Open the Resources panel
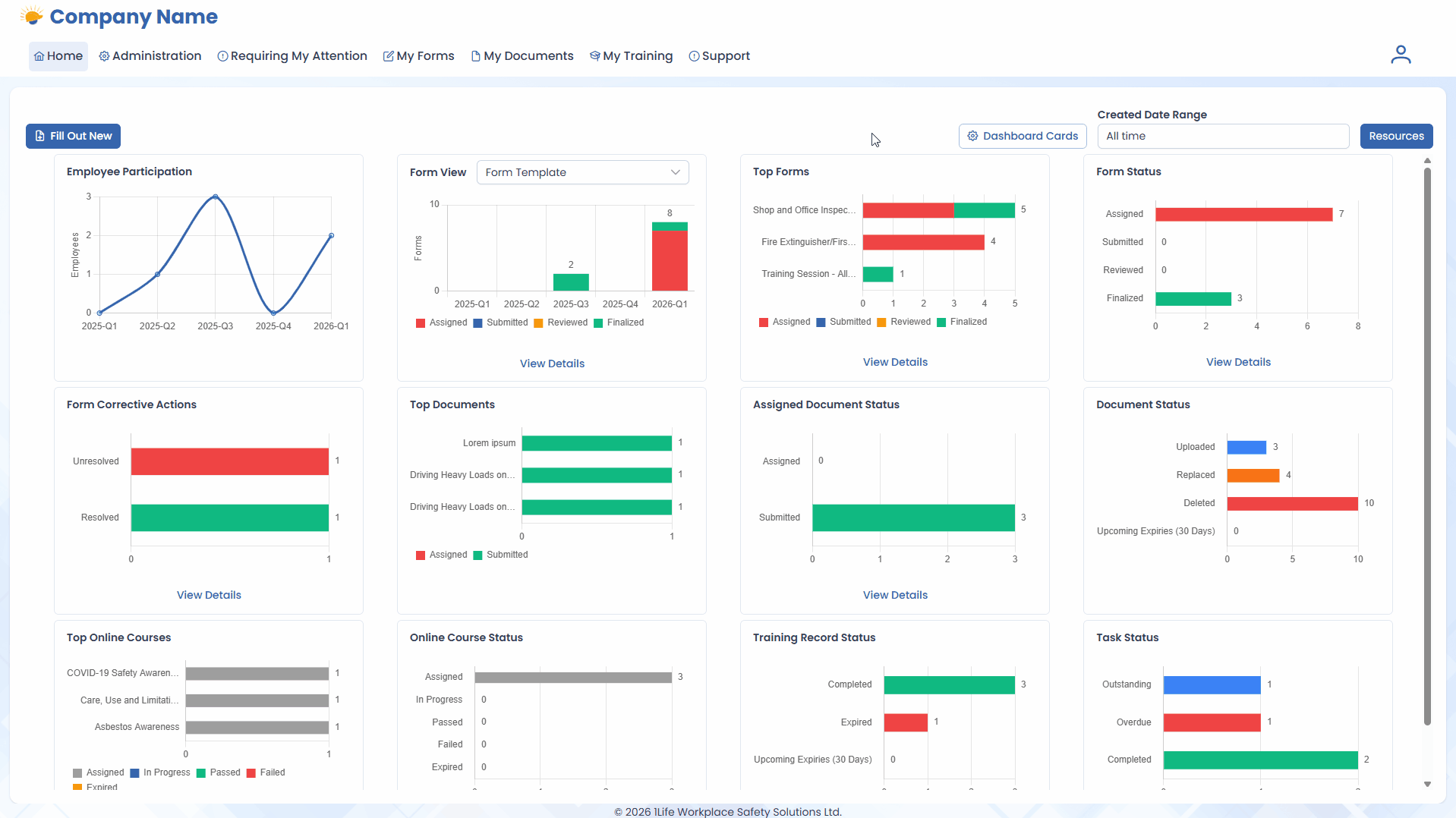 click(1396, 136)
